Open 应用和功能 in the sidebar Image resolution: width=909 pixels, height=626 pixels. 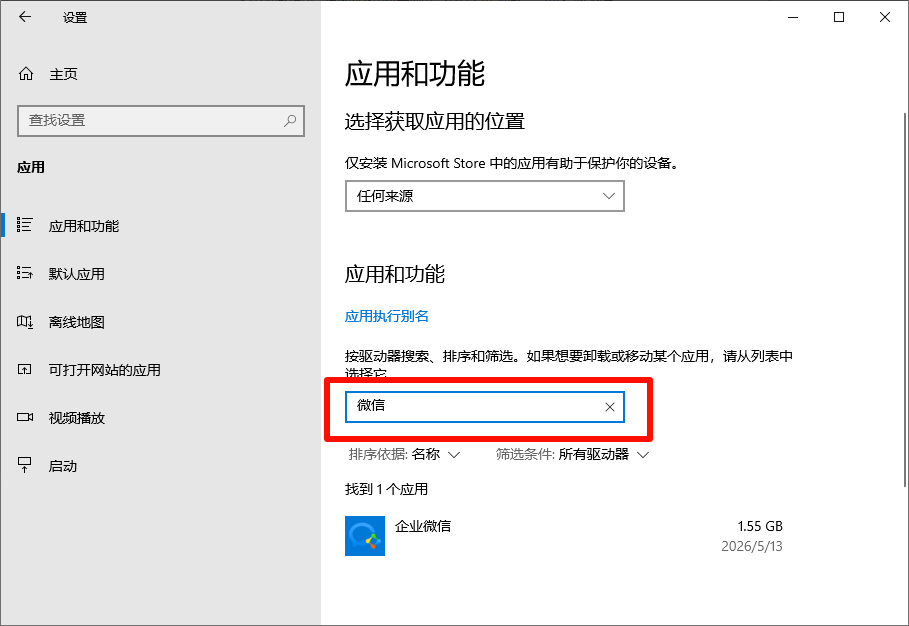(x=161, y=225)
